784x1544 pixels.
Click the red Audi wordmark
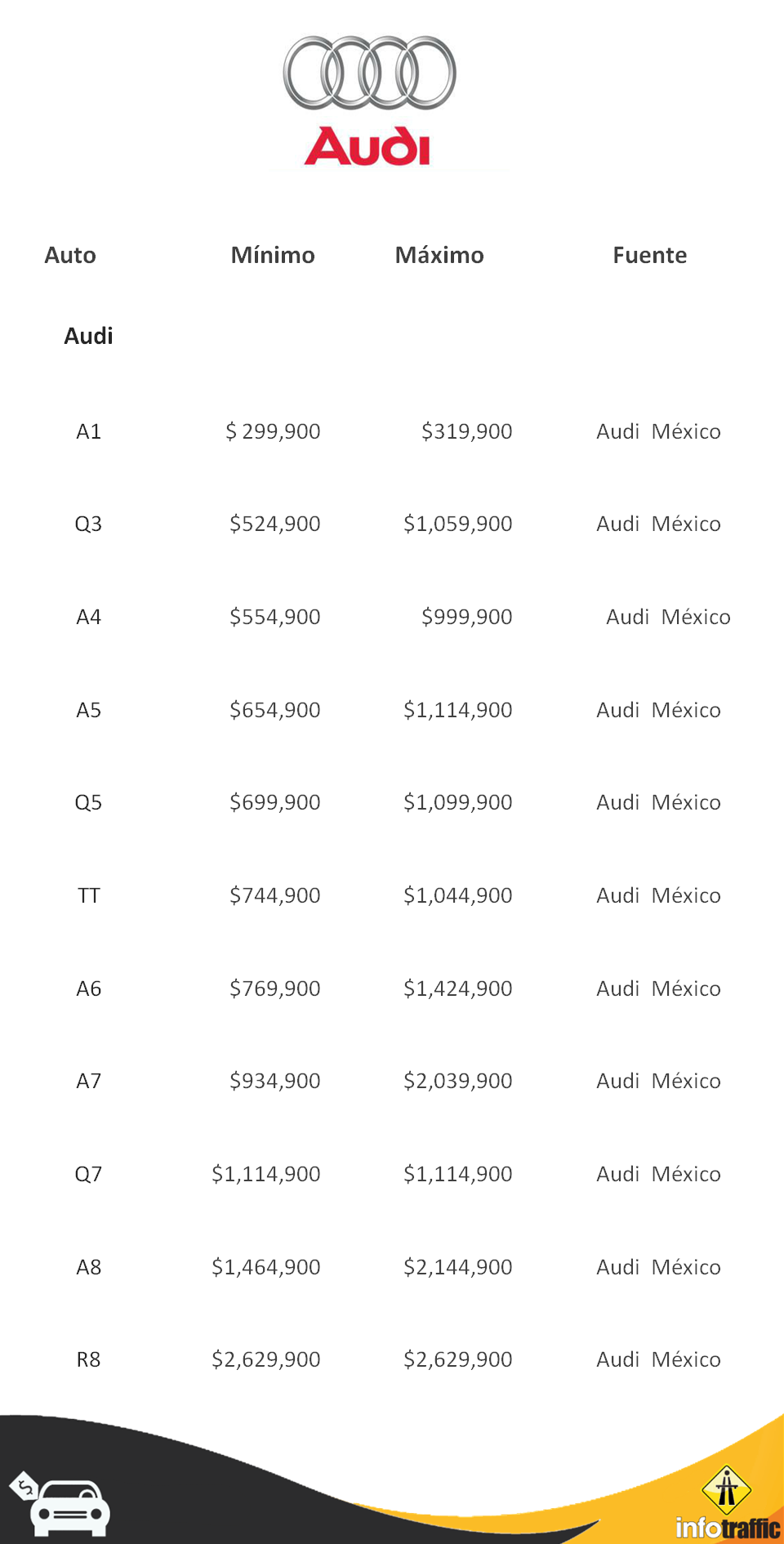(x=367, y=146)
